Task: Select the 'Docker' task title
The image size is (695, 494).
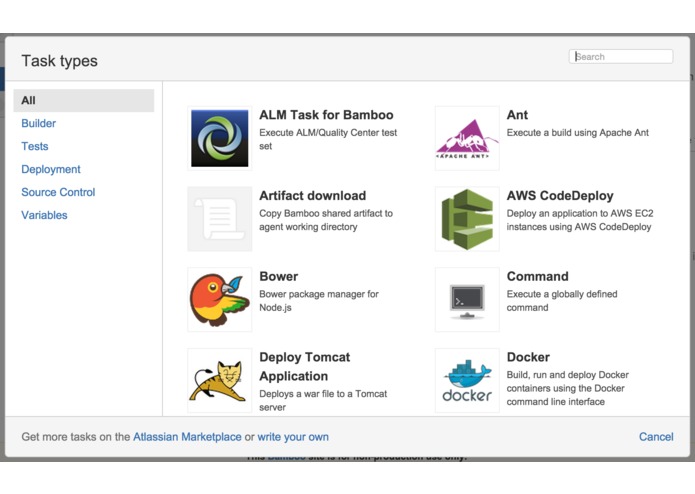Action: (x=528, y=357)
